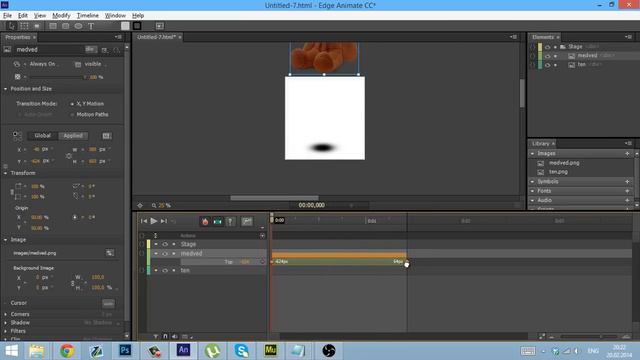Open the Cursor auto dropdown
640x360 pixels.
pyautogui.click(x=108, y=303)
